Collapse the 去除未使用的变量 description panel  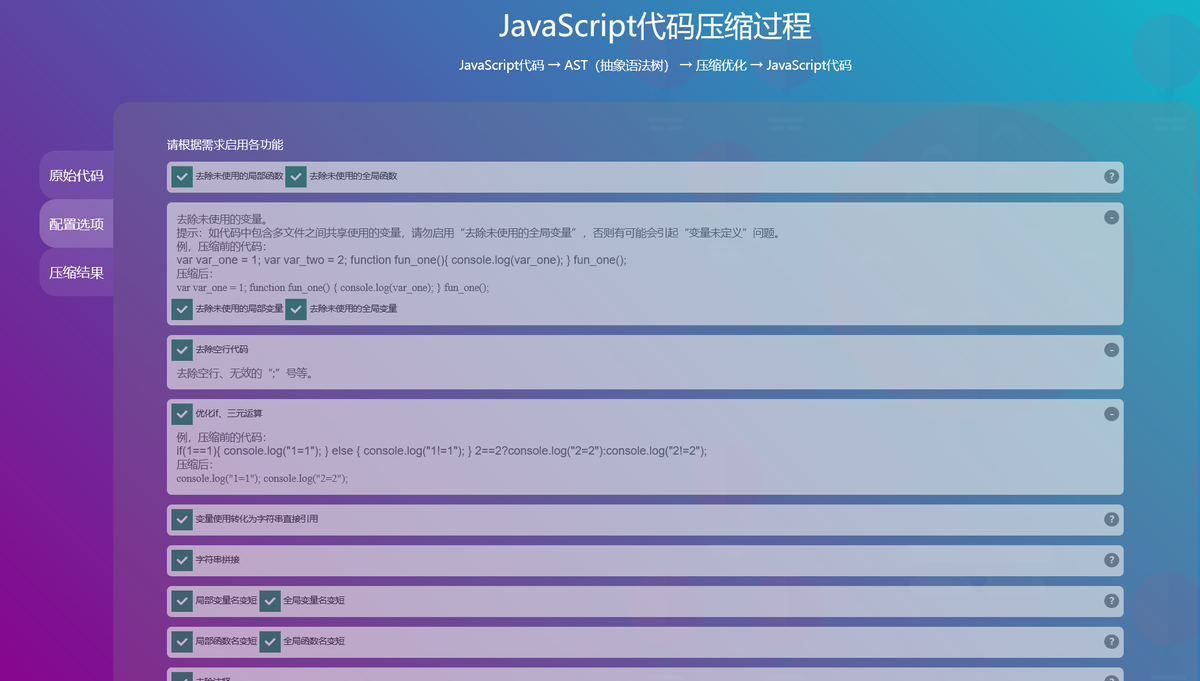click(1109, 216)
